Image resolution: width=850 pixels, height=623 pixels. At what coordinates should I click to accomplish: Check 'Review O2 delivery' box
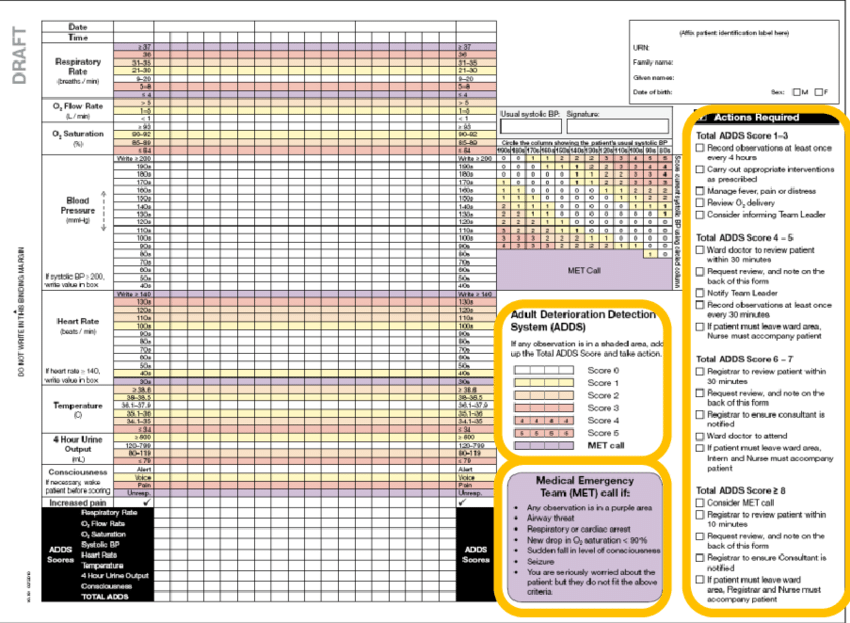point(700,203)
